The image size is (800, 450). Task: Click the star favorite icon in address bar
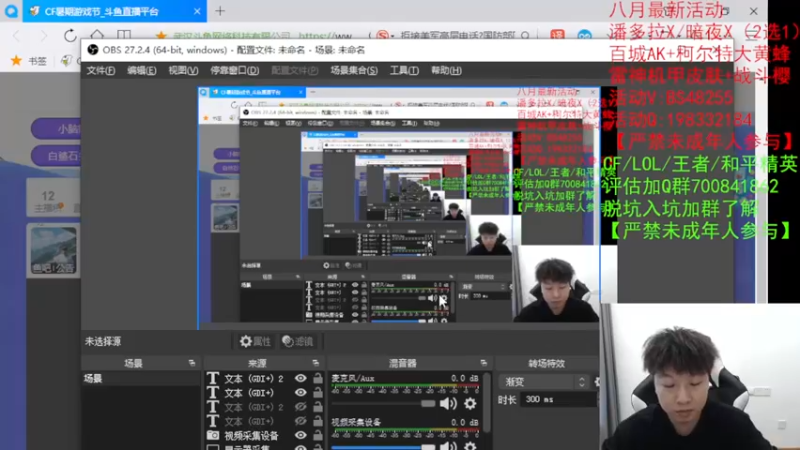[x=161, y=35]
